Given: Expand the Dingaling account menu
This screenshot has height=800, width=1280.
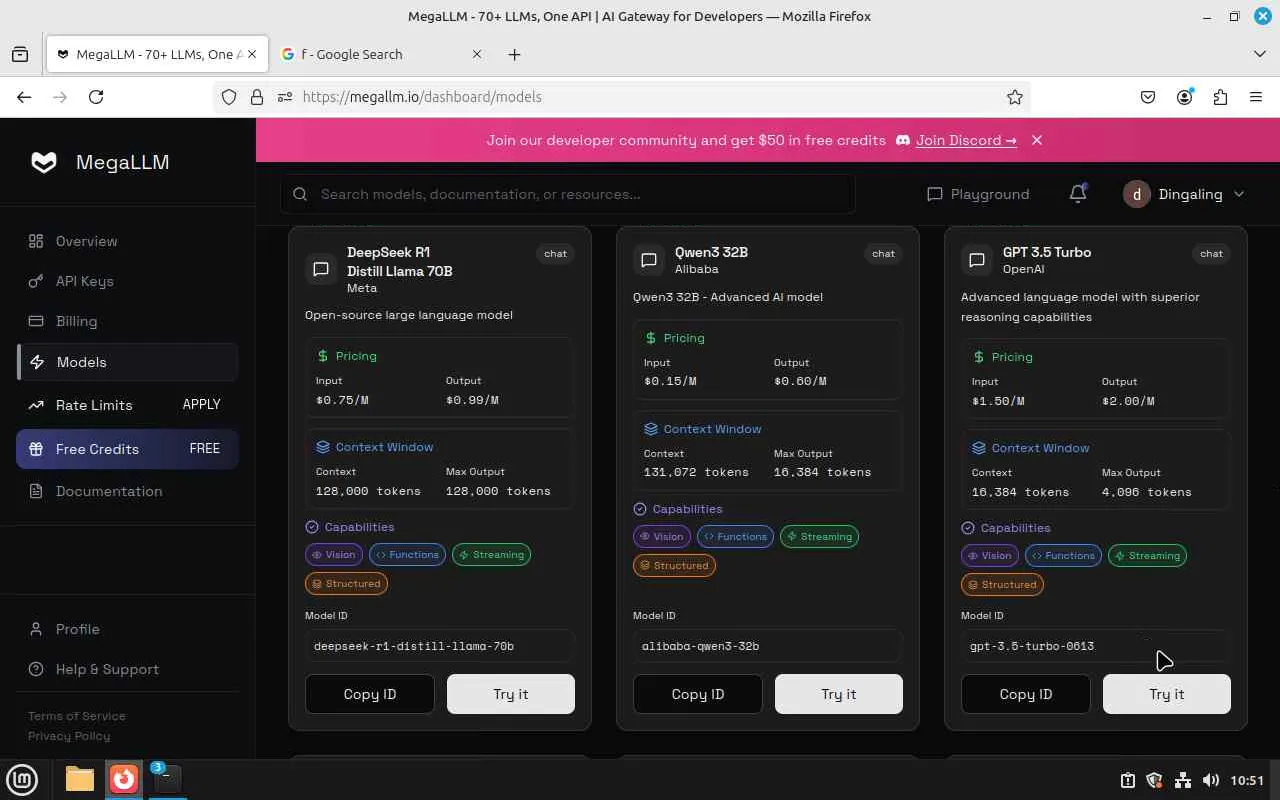Looking at the screenshot, I should coord(1184,194).
